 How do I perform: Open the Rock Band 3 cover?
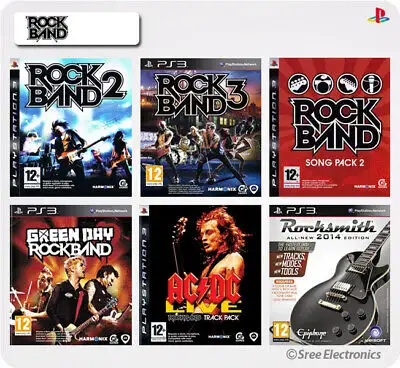point(201,127)
